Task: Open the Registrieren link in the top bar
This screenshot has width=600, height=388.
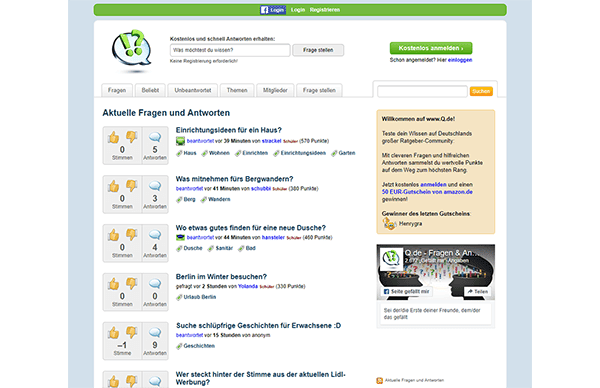Action: 325,10
